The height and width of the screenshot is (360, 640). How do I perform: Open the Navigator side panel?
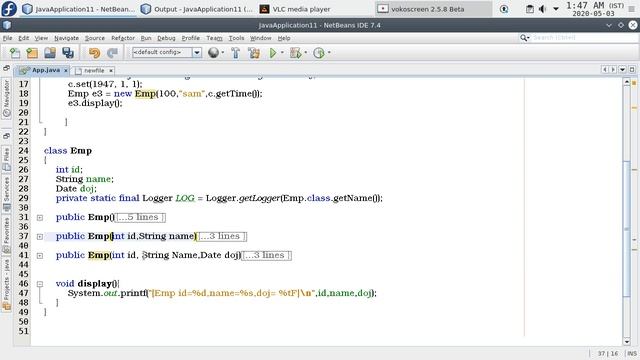[x=7, y=98]
